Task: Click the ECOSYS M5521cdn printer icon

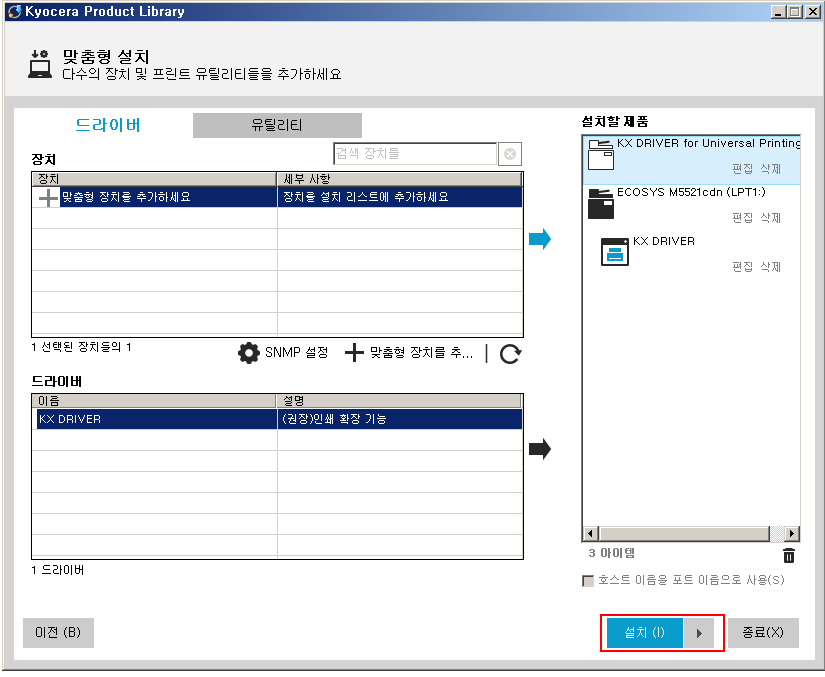Action: tap(601, 203)
